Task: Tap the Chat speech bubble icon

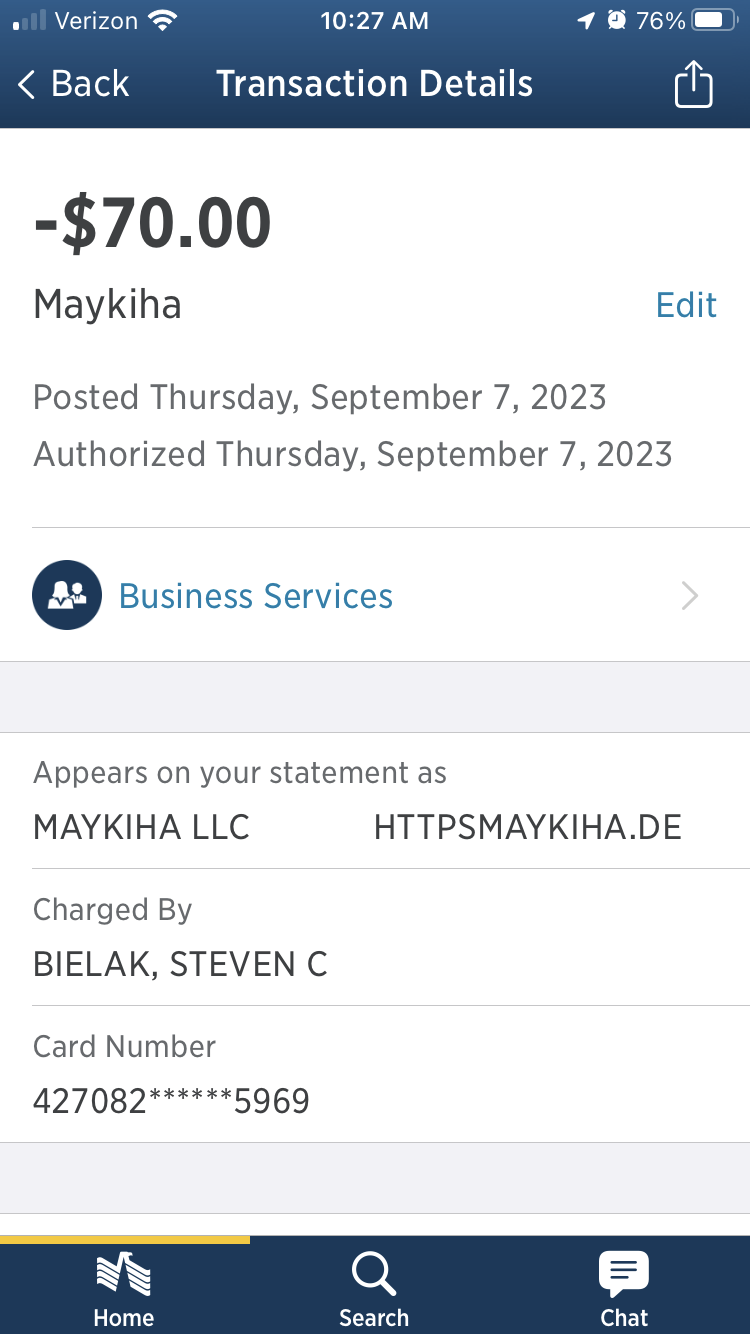Action: 624,1275
